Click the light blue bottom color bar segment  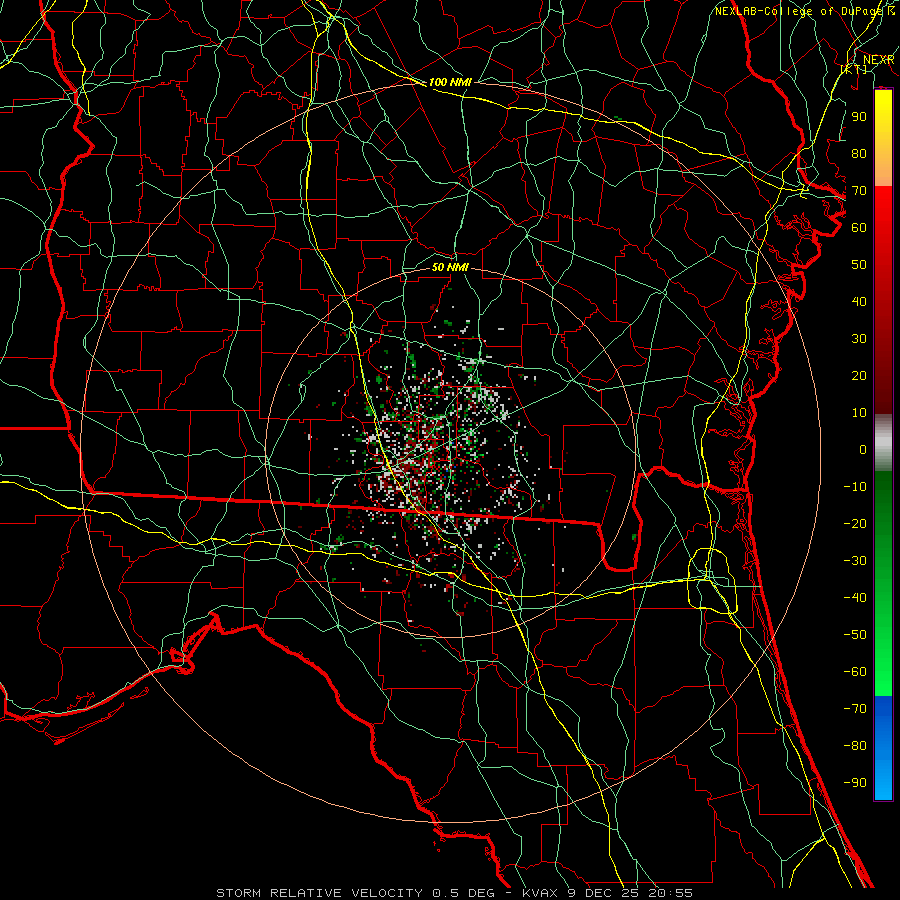[883, 778]
